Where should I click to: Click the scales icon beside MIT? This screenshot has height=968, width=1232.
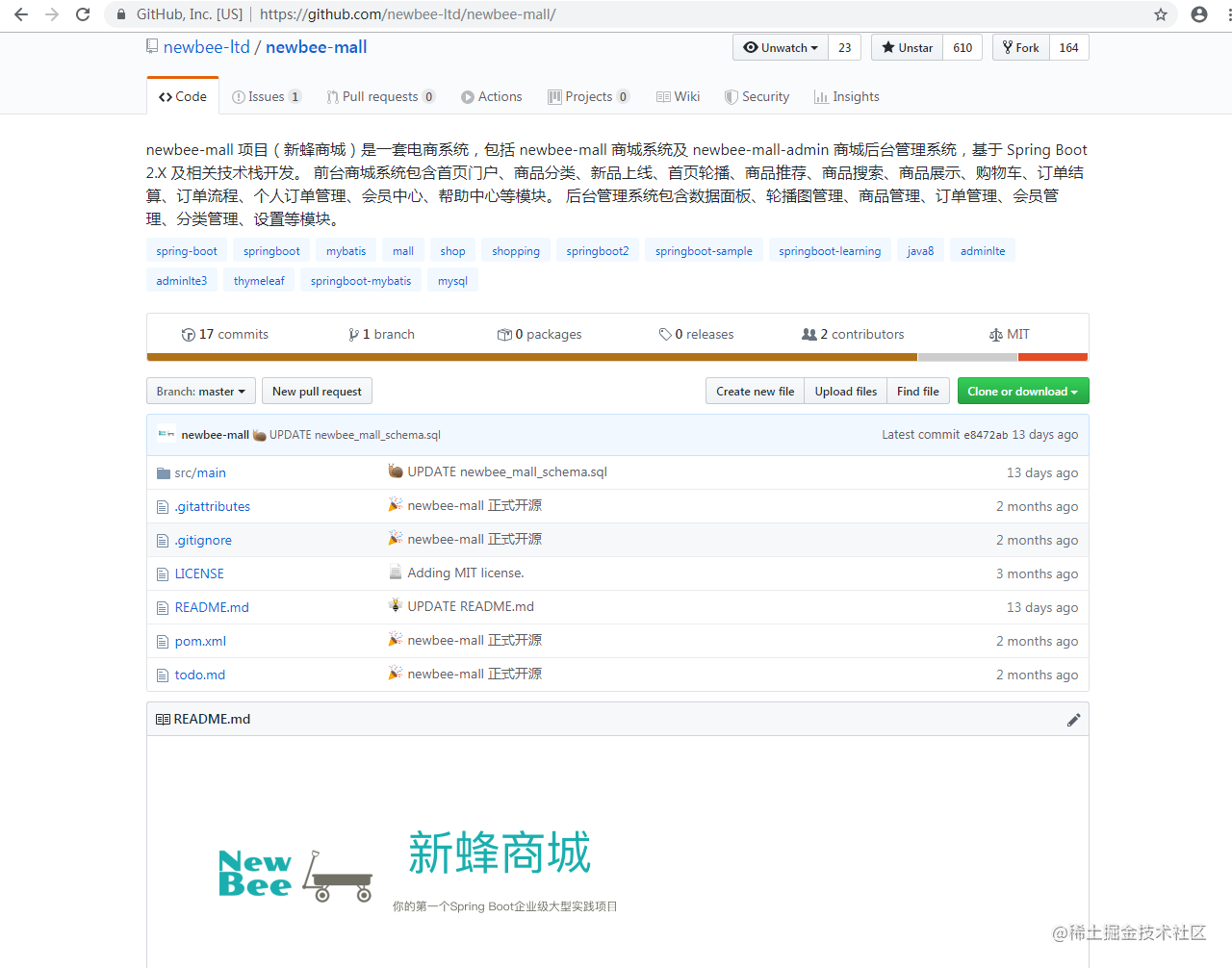996,335
